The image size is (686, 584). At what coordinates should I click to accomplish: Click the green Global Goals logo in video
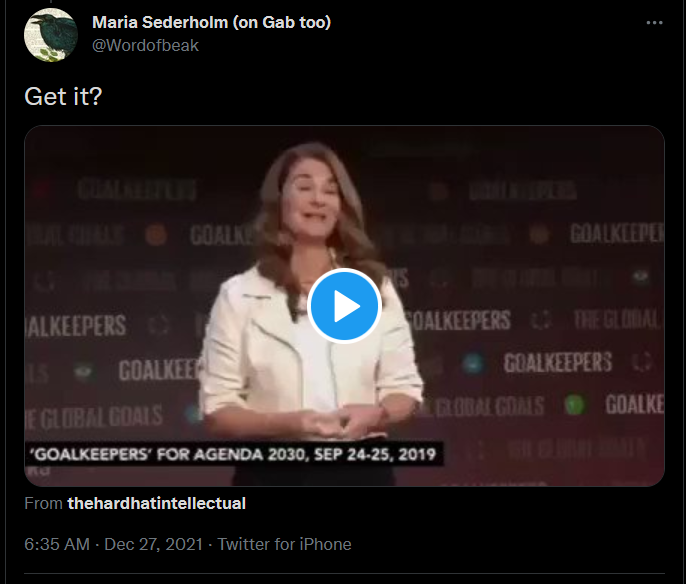pyautogui.click(x=573, y=405)
